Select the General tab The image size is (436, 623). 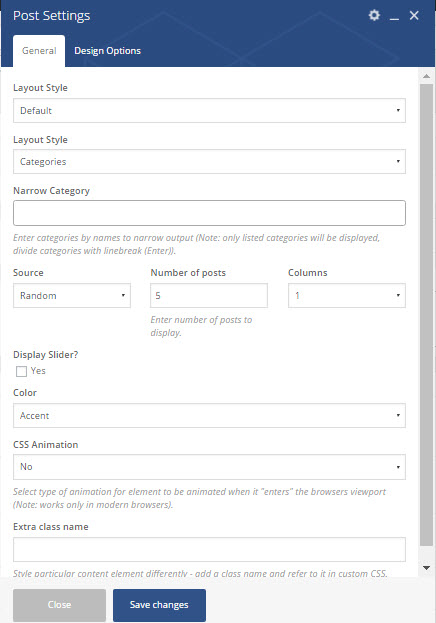(39, 51)
